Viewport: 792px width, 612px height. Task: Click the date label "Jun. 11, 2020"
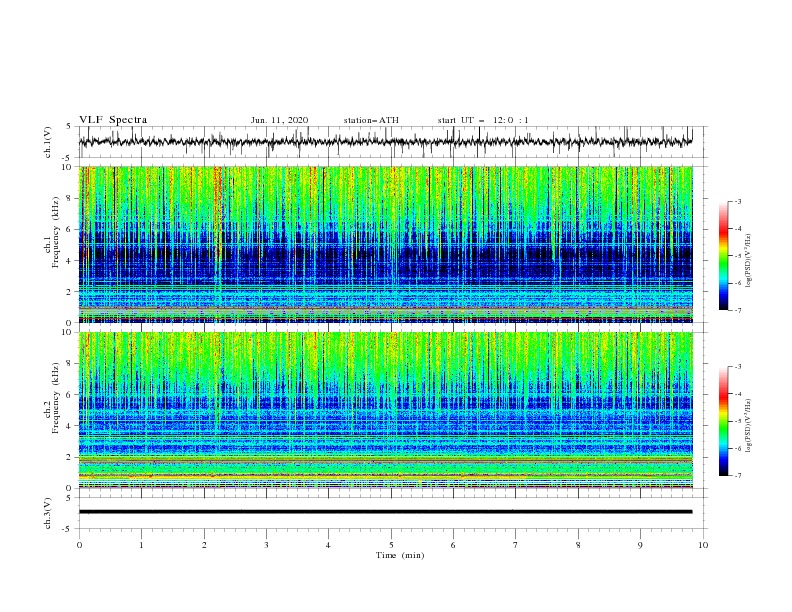[x=279, y=120]
